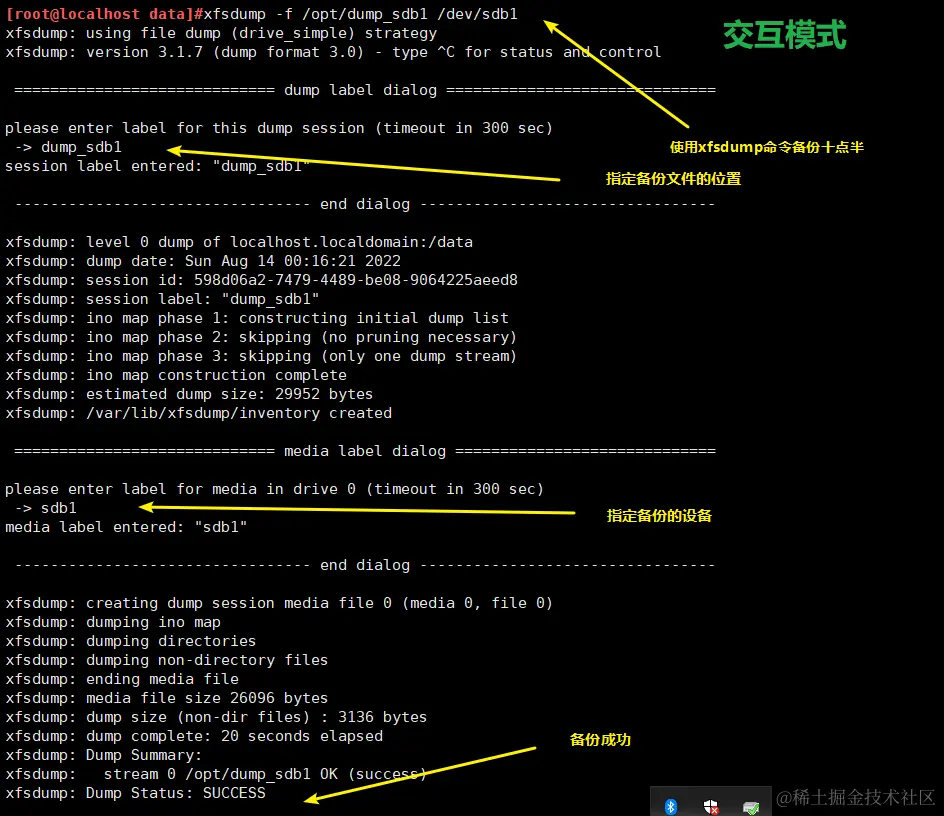Select the "please enter label for this dump session" prompt
This screenshot has width=944, height=816.
coord(279,128)
